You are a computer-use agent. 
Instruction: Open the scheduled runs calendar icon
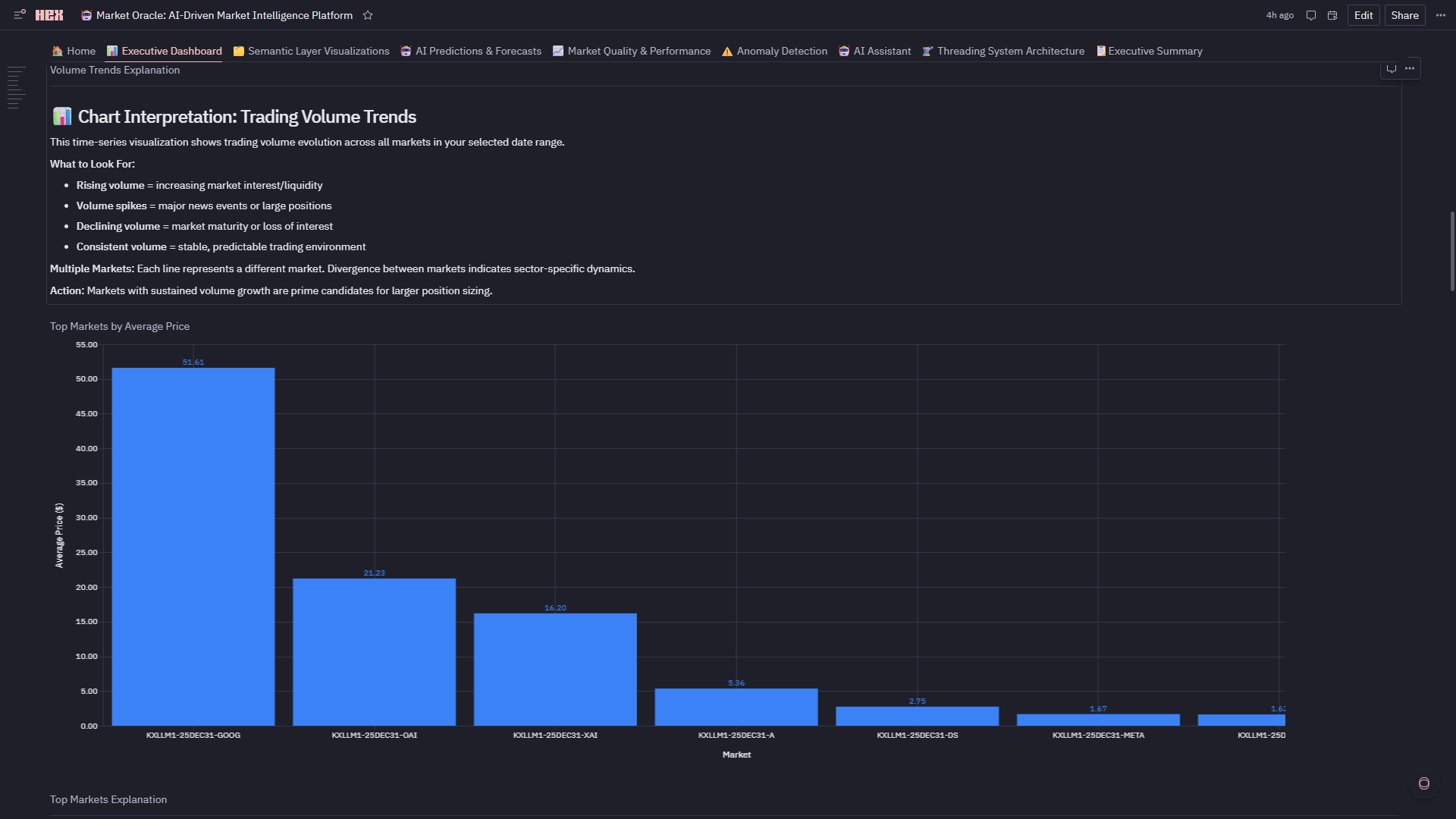coord(1332,15)
